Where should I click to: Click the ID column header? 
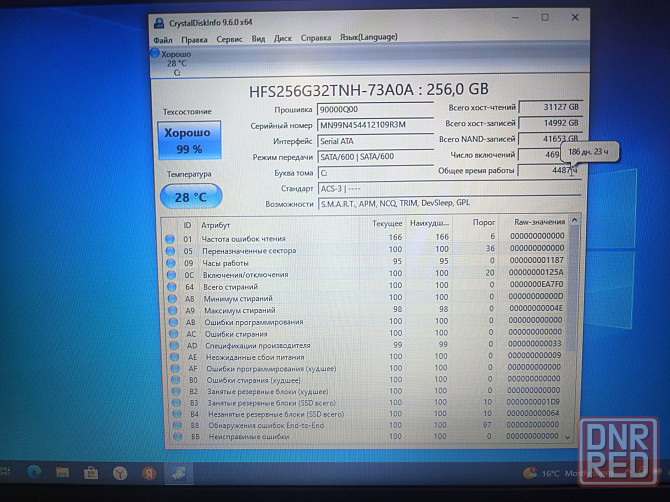(188, 225)
